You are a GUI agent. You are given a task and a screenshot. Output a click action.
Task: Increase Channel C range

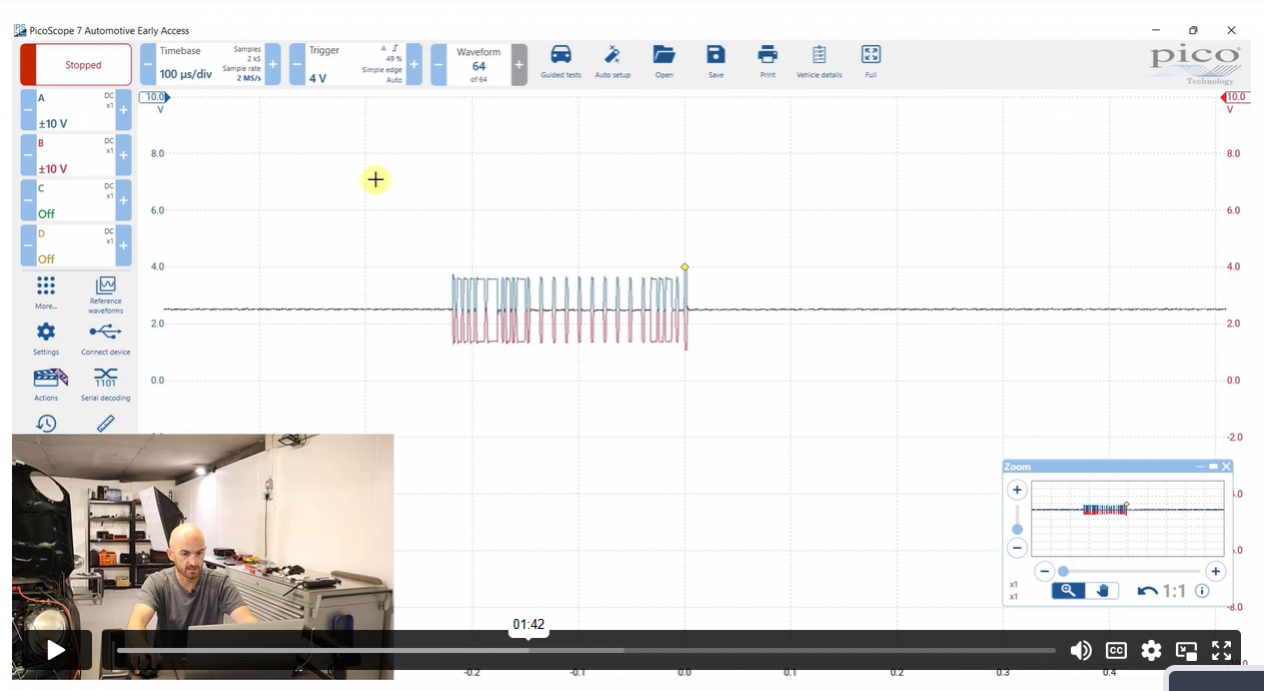pos(124,200)
